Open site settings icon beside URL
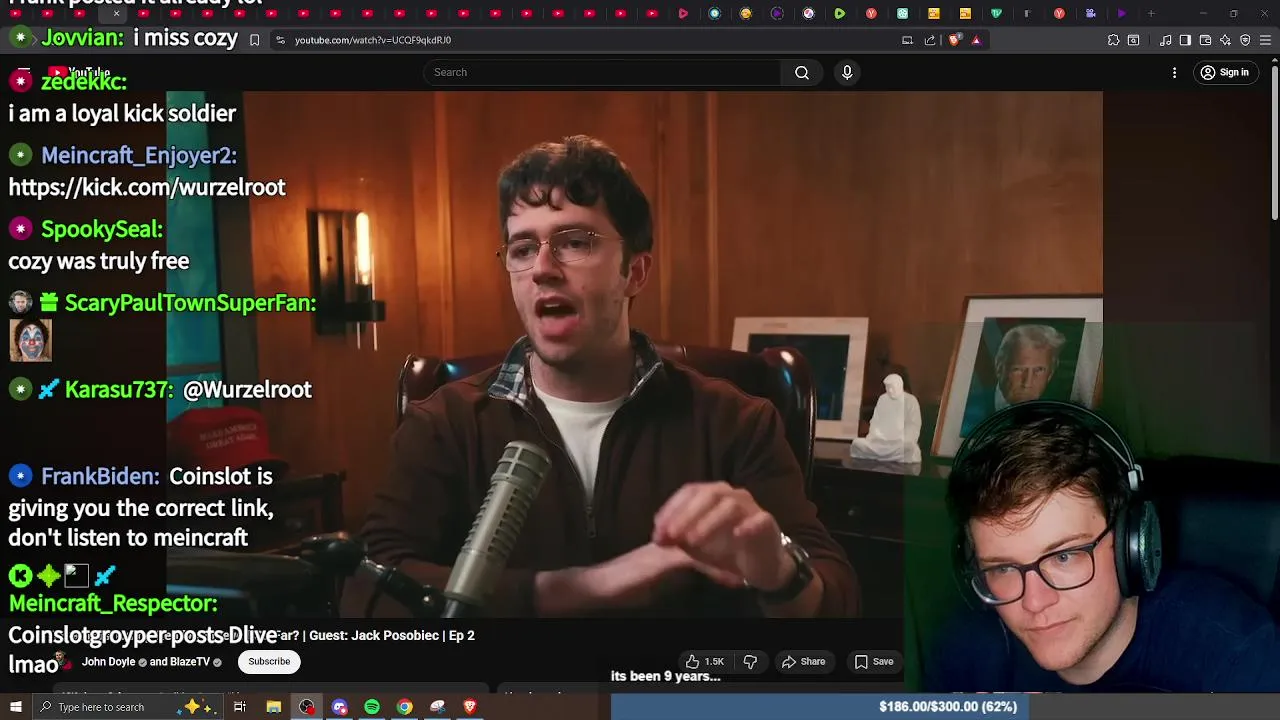1280x720 pixels. pos(280,40)
